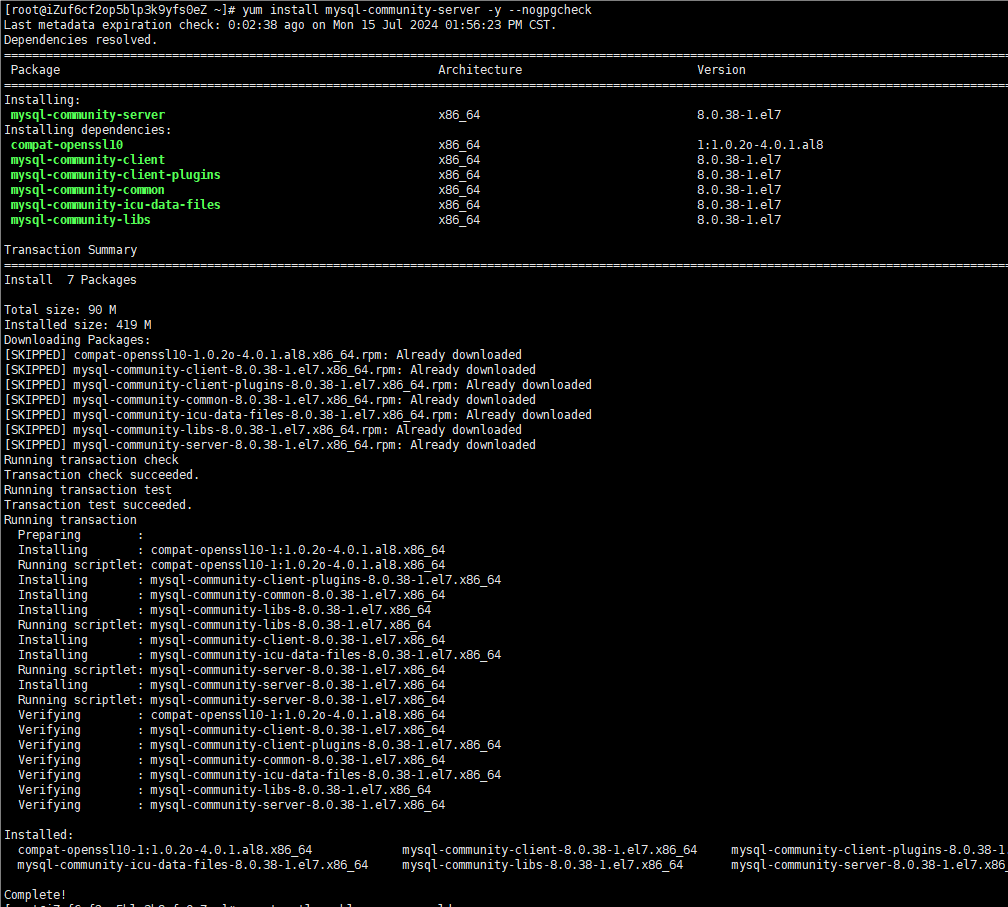
Task: Click the 'Preparing' step line
Action: coord(50,535)
